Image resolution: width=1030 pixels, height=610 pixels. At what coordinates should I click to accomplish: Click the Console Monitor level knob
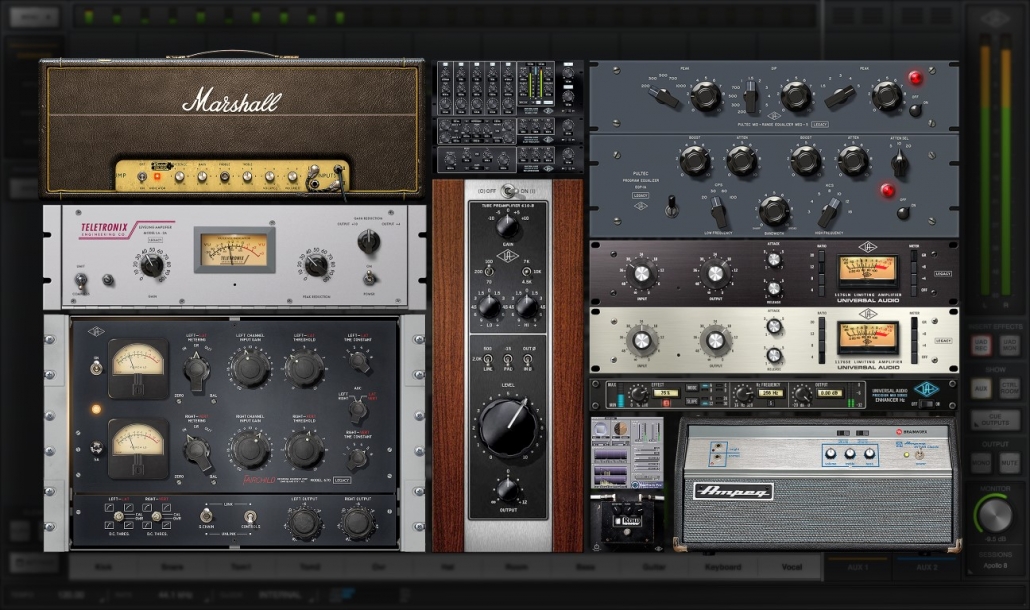pos(995,515)
